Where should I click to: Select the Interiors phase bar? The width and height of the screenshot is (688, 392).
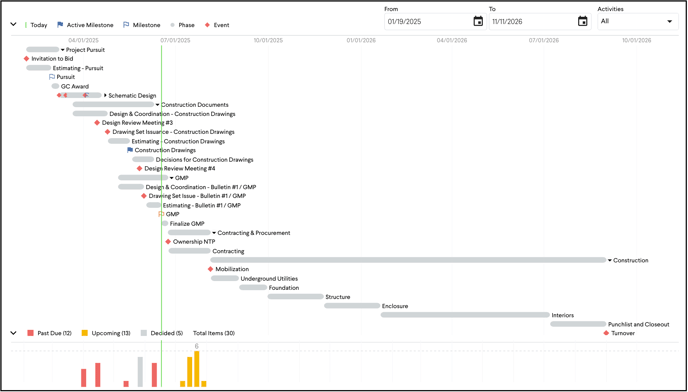[465, 315]
